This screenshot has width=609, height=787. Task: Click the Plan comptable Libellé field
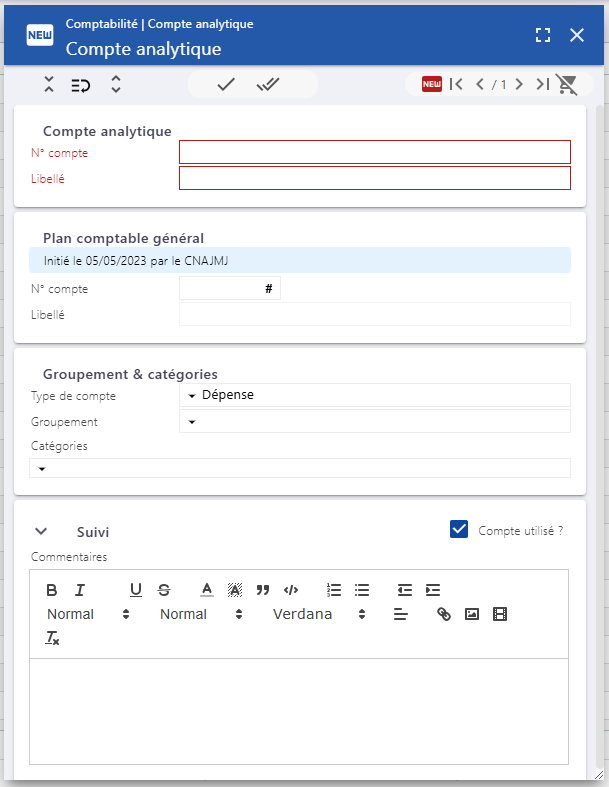click(375, 314)
